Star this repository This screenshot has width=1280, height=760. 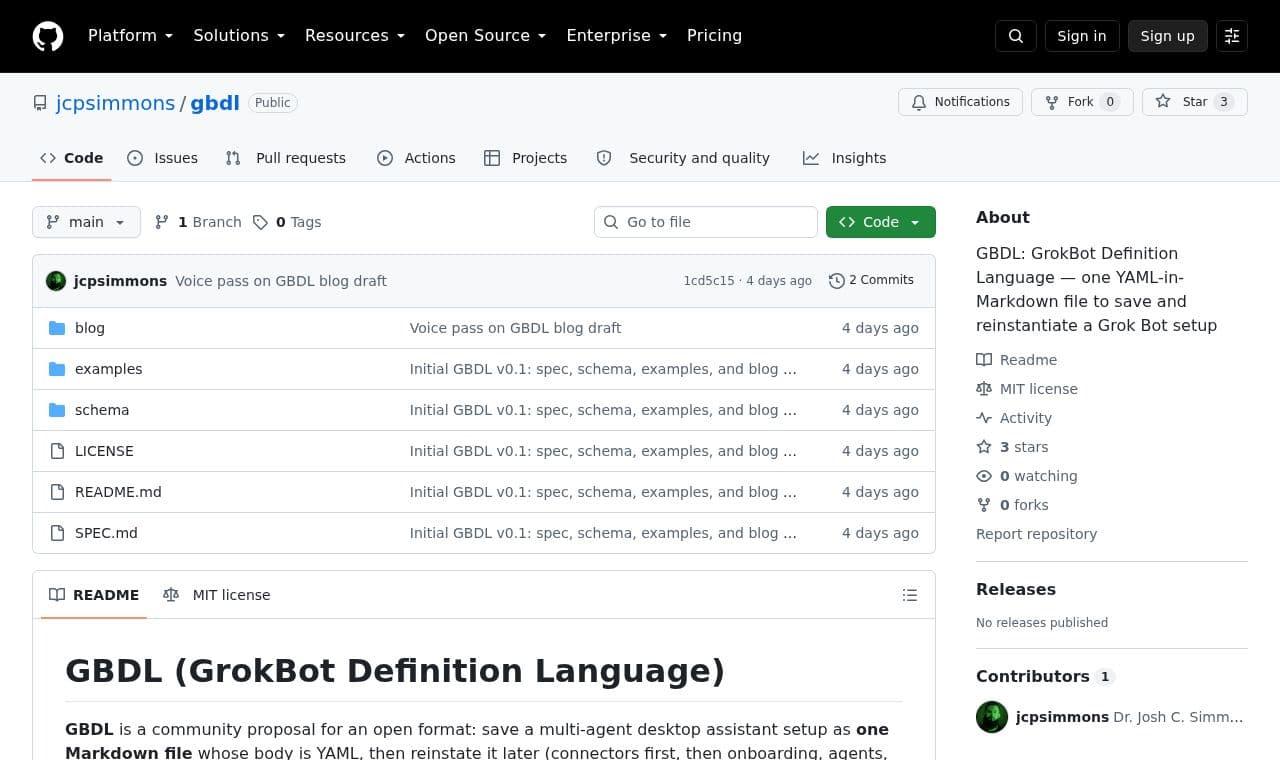click(1195, 102)
